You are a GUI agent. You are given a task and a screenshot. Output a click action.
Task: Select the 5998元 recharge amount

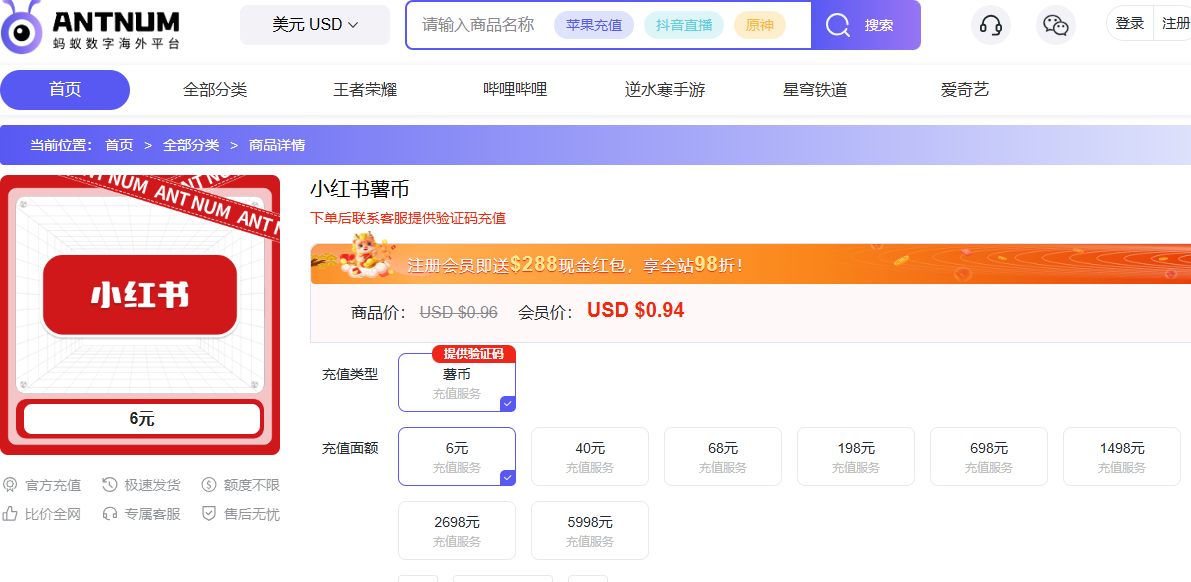590,530
